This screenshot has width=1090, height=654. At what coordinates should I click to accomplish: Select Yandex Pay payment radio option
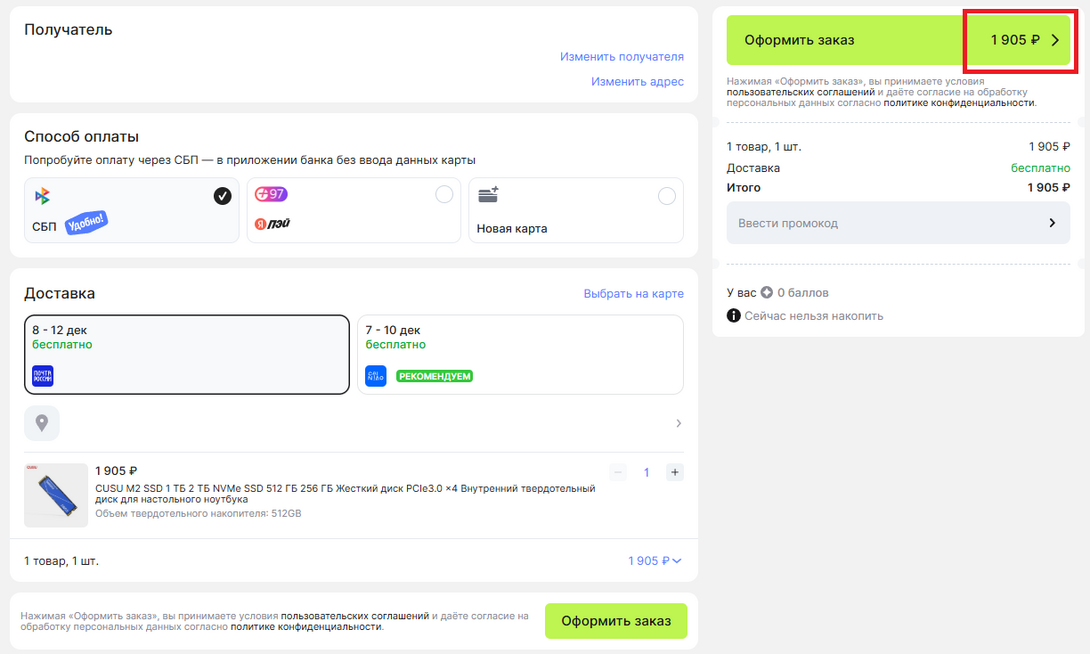[x=444, y=195]
